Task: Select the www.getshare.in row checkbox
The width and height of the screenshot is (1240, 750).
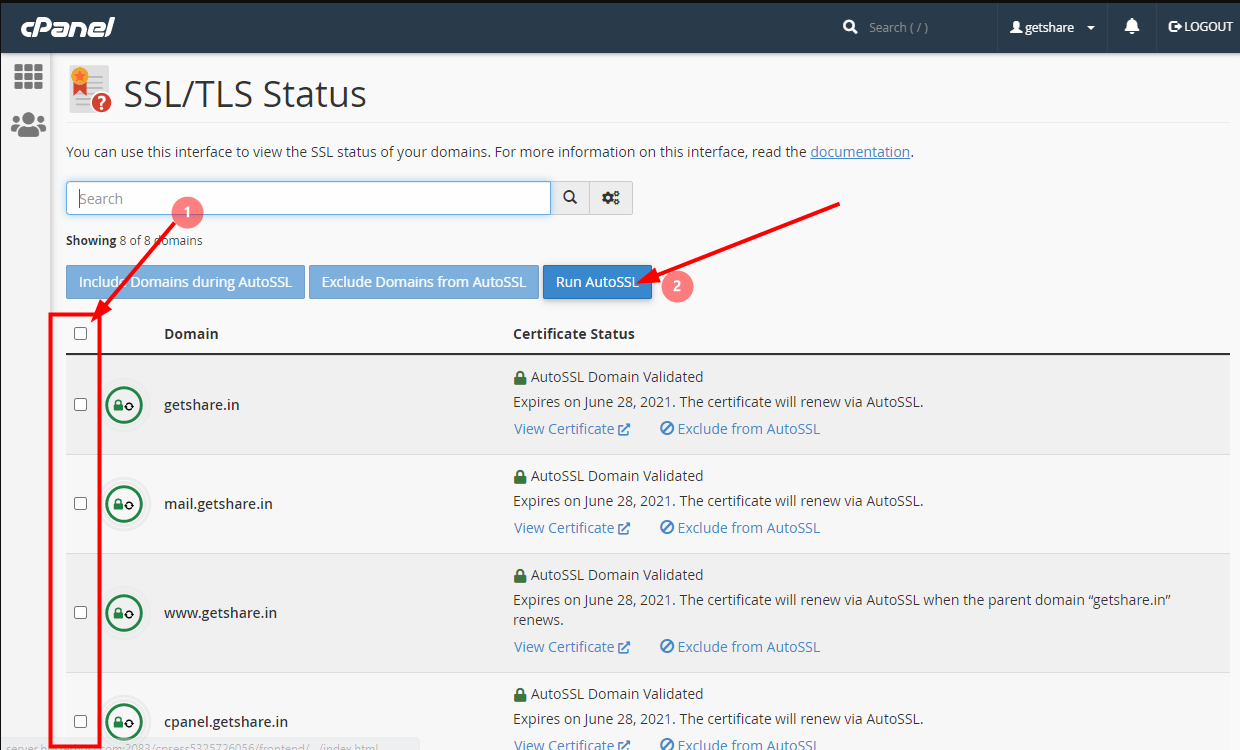Action: (80, 612)
